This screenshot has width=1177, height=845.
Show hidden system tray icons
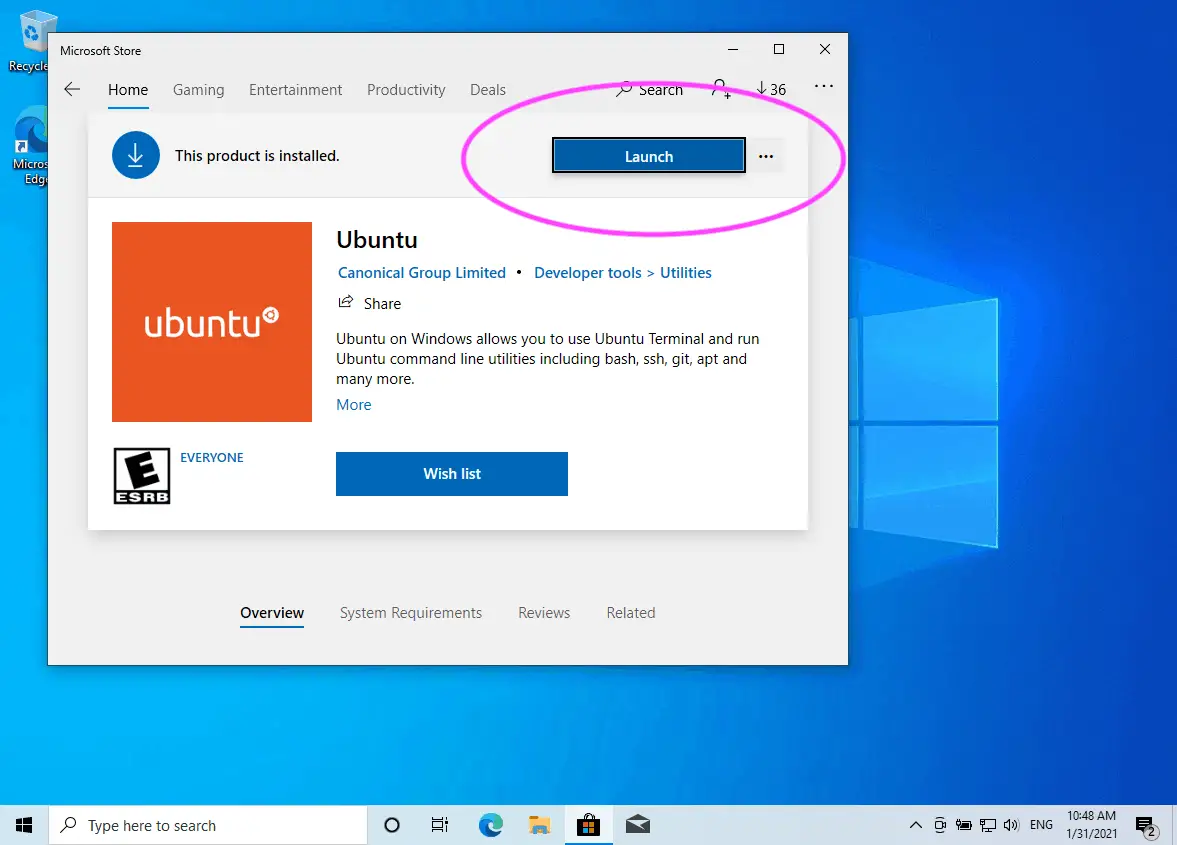(x=916, y=825)
